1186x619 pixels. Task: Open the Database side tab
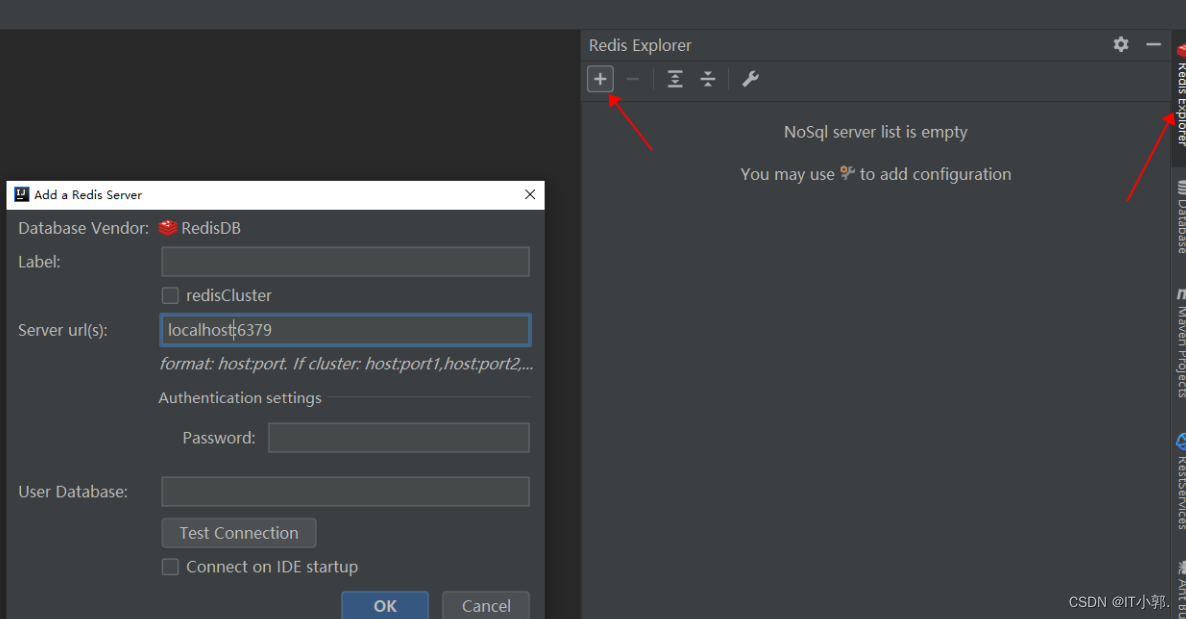point(1180,216)
